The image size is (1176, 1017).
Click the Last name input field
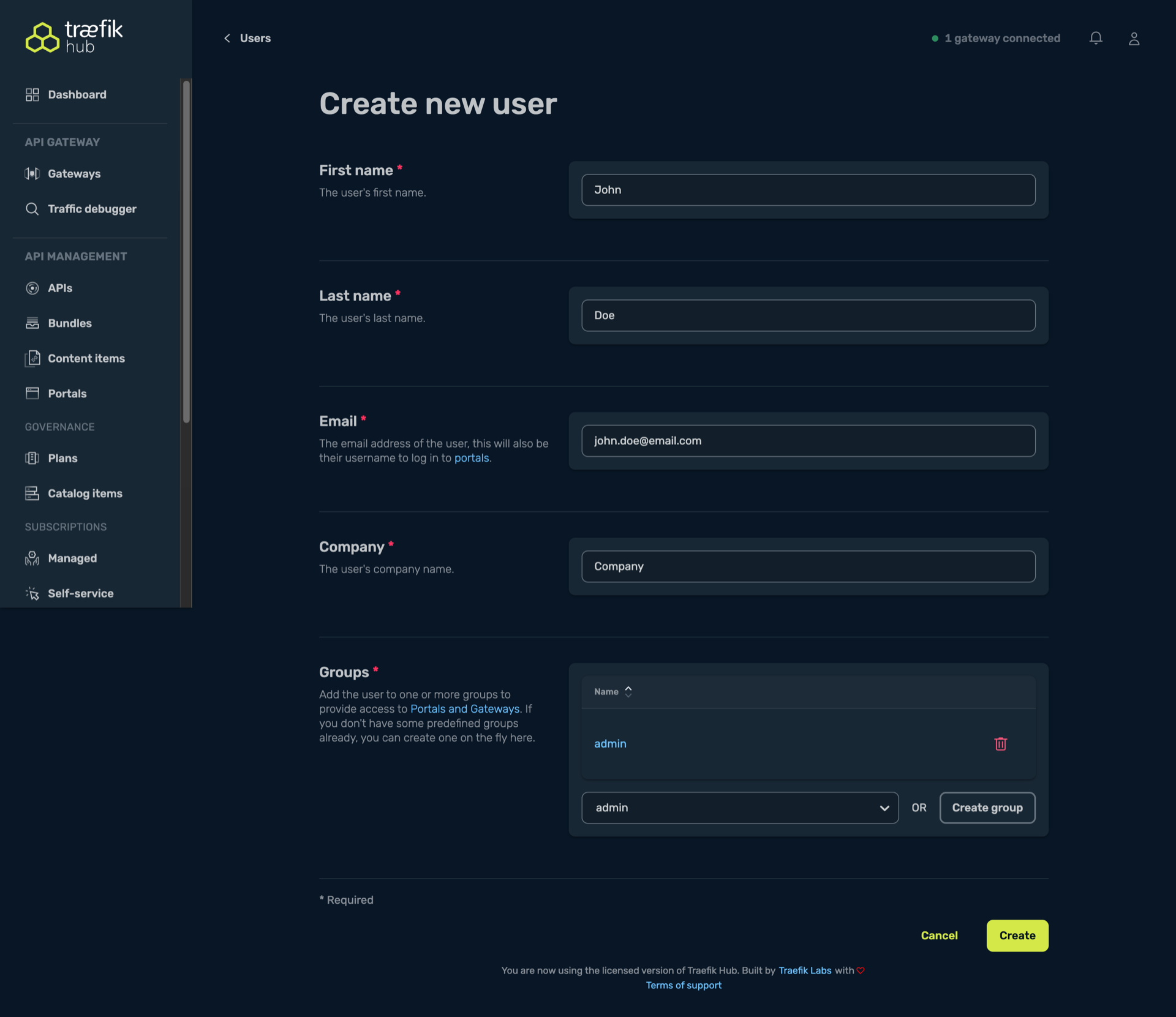tap(809, 315)
